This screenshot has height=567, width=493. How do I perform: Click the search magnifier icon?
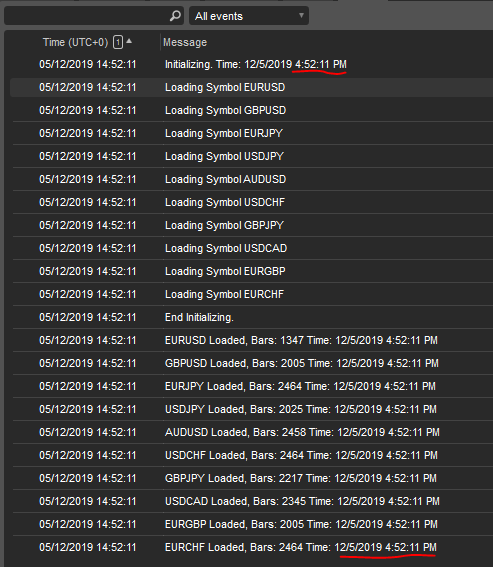(175, 16)
